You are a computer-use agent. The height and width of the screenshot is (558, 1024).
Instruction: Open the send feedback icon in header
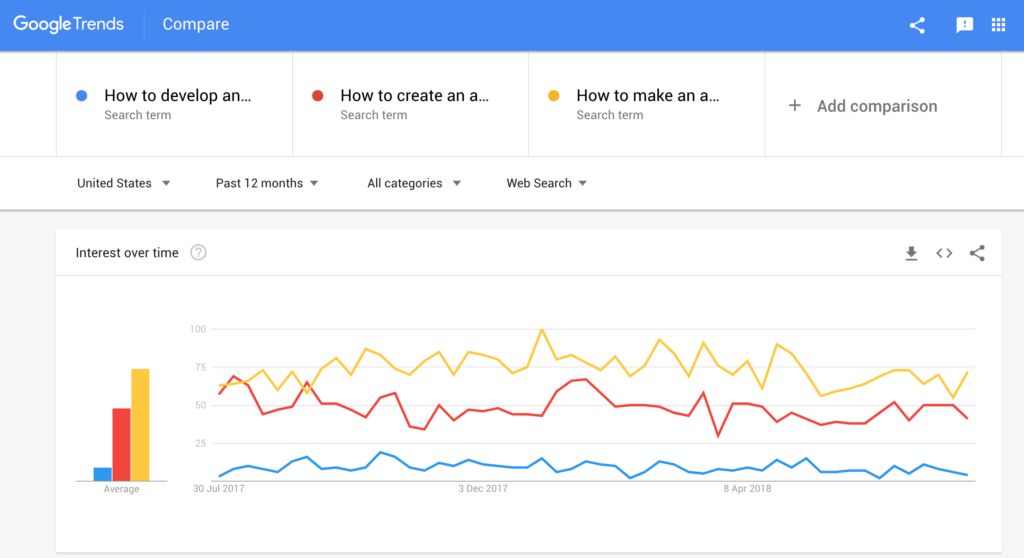point(964,25)
